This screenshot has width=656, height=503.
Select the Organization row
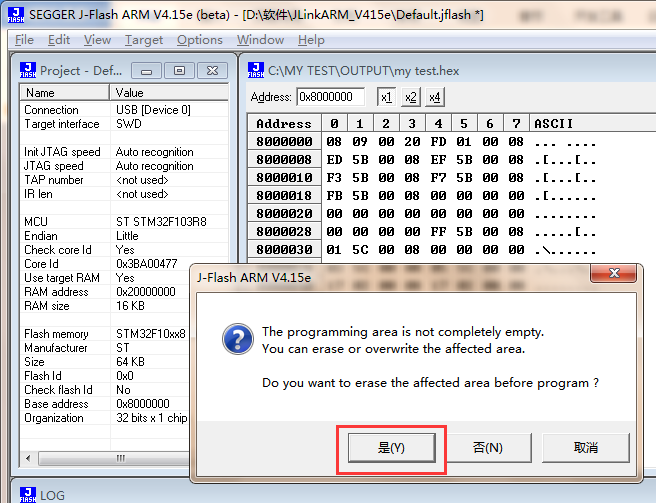point(105,418)
